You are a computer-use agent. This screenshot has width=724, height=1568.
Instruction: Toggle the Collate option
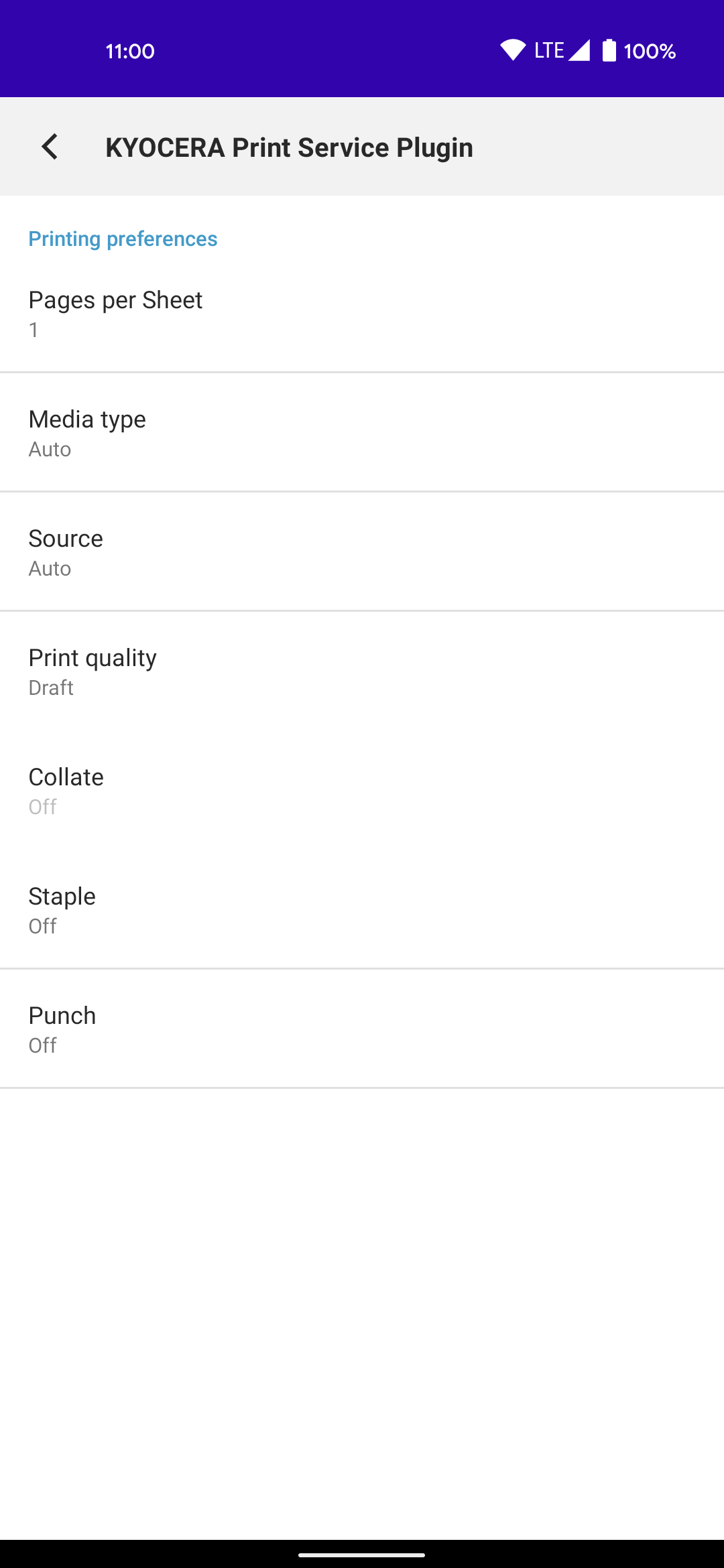point(362,790)
